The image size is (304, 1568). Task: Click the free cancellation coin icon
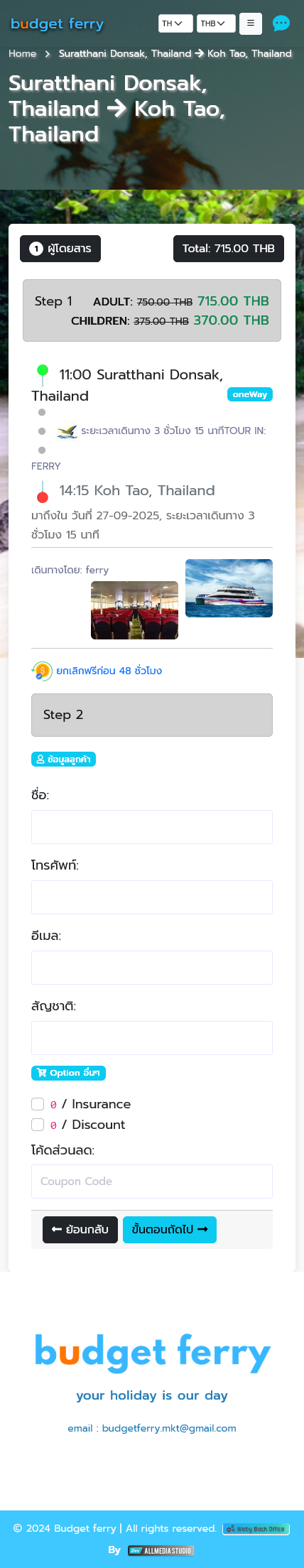pyautogui.click(x=42, y=671)
